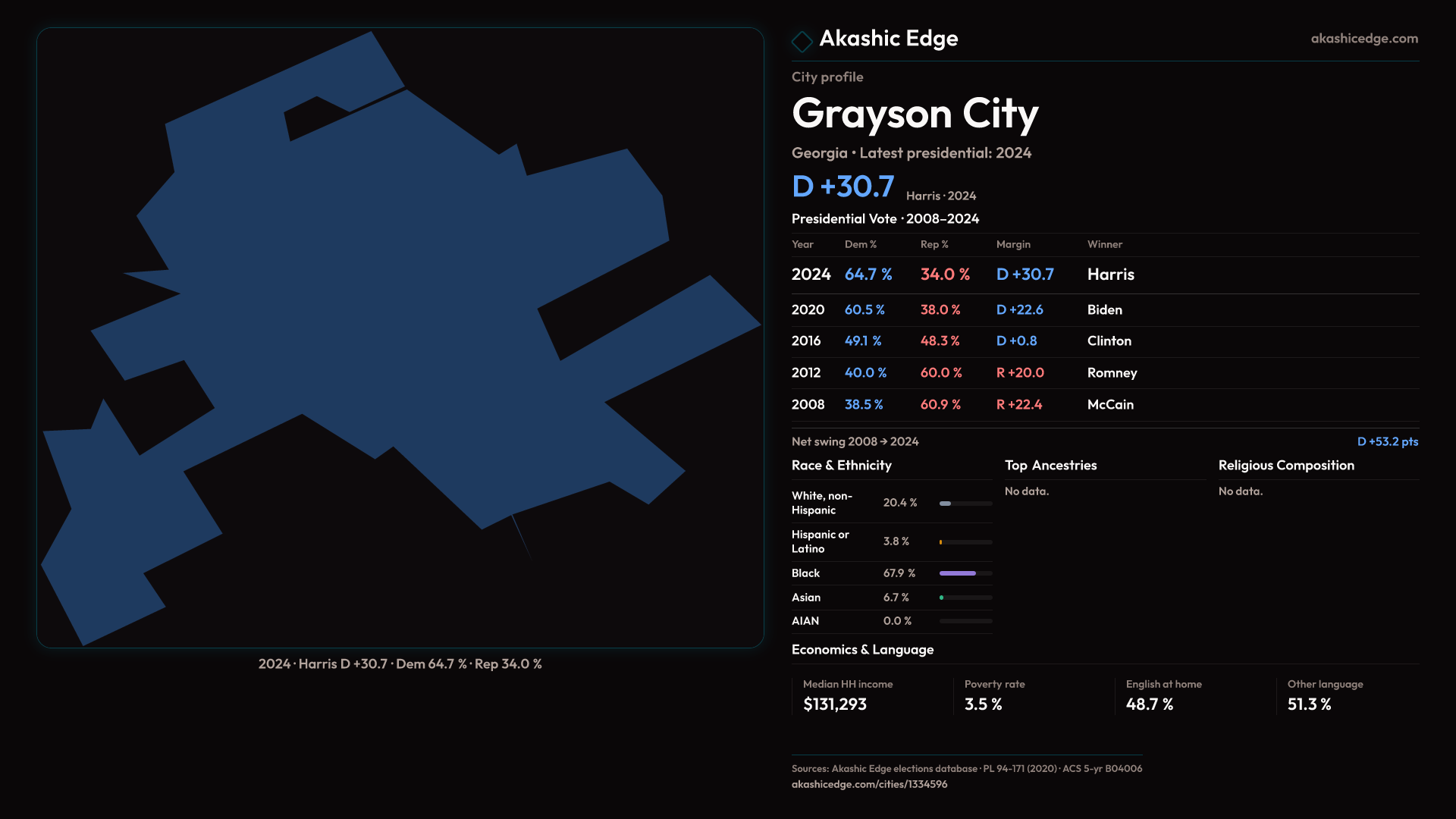This screenshot has width=1456, height=819.
Task: Click the Religious Composition section heading
Action: point(1285,466)
